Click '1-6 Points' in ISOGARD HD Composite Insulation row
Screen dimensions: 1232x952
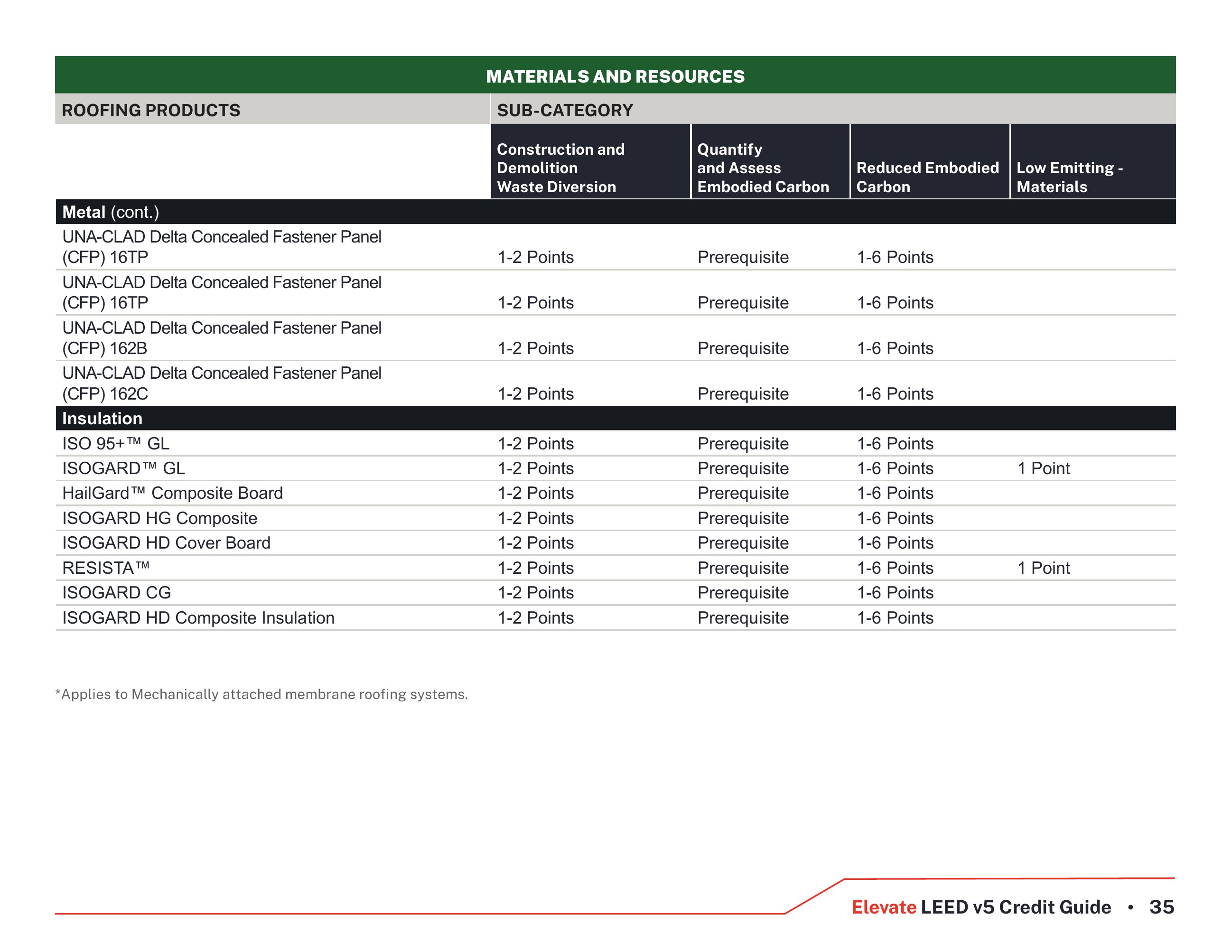click(895, 617)
